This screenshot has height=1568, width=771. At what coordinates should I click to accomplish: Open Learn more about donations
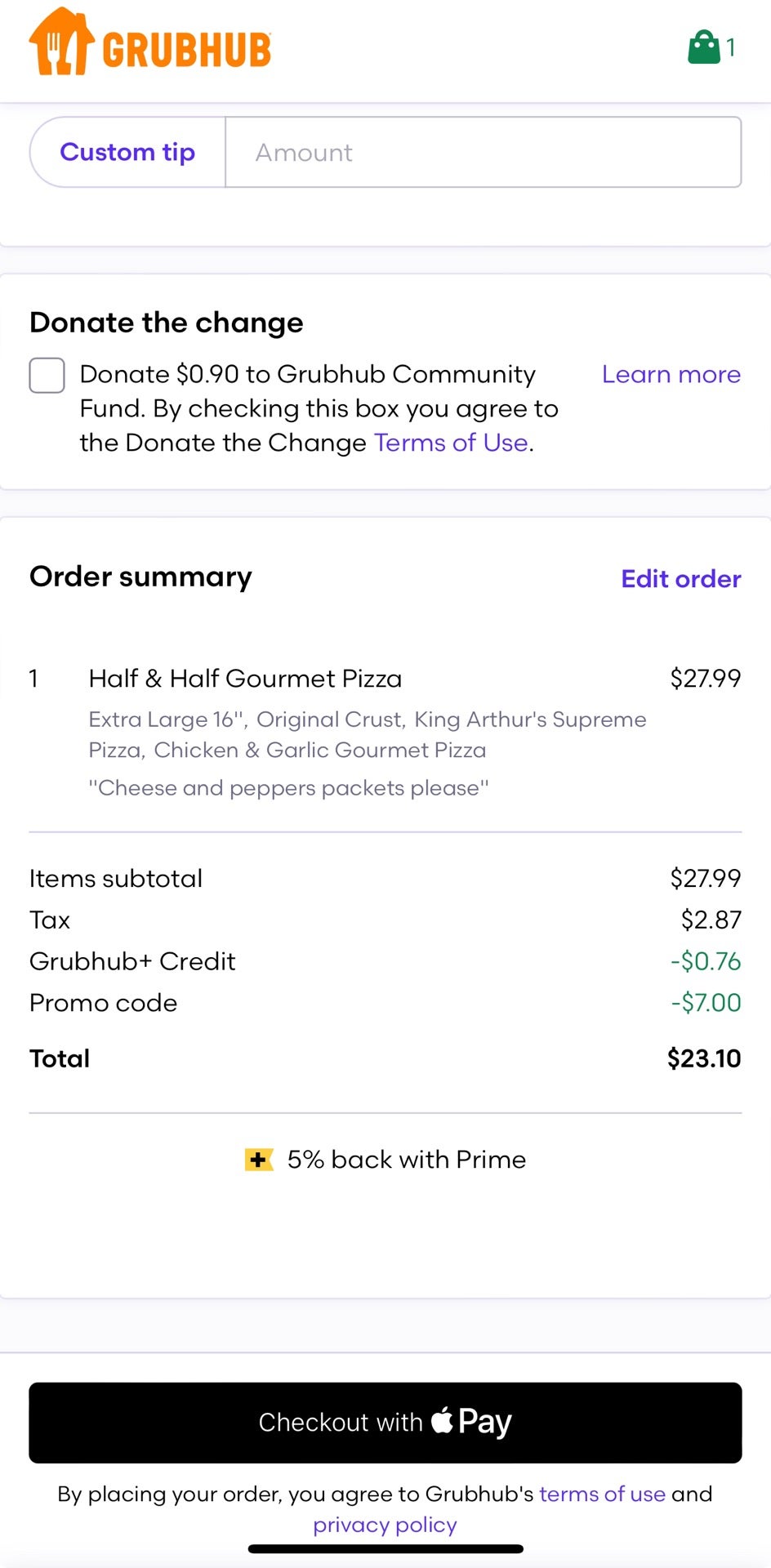(x=671, y=374)
